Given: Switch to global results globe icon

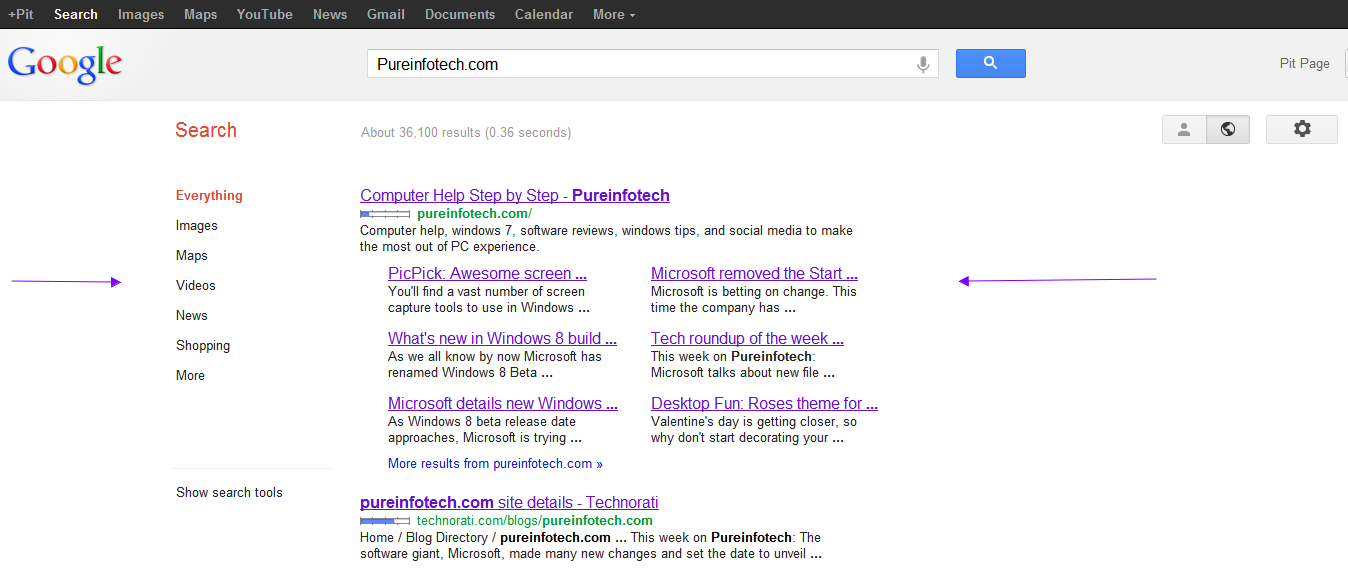Looking at the screenshot, I should click(1228, 130).
